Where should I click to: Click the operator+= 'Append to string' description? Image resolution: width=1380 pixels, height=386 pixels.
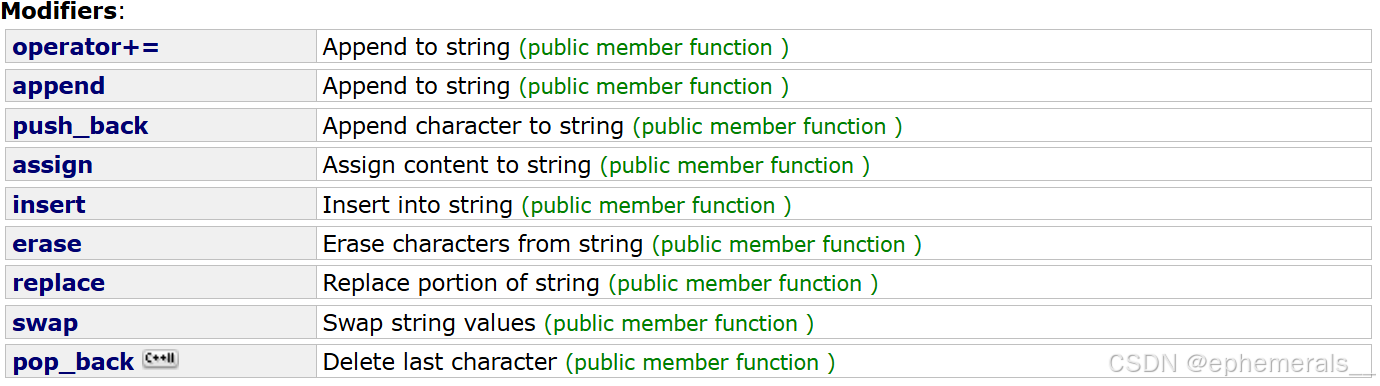(416, 47)
